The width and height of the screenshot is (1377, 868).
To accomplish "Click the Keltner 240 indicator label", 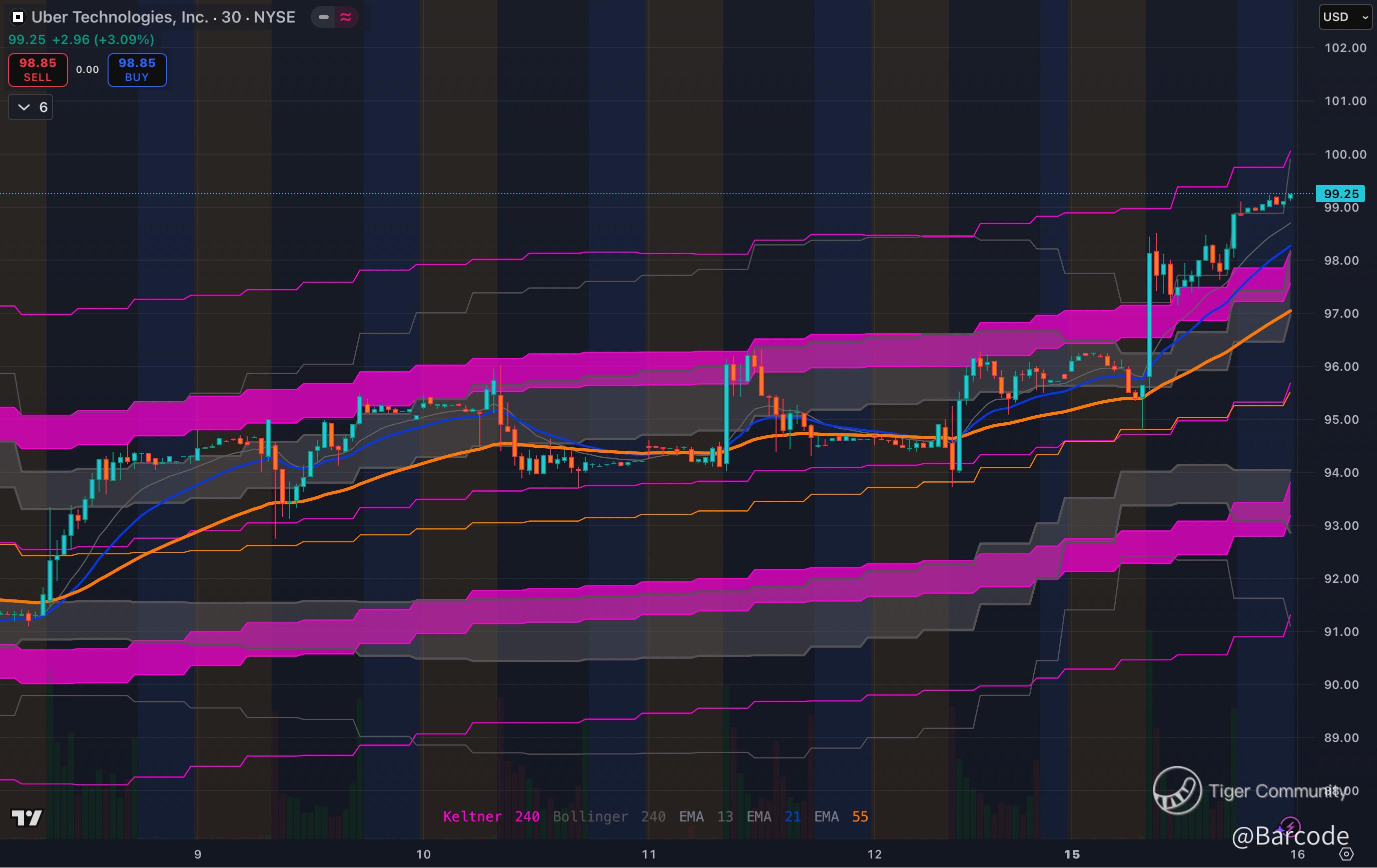I will click(491, 816).
